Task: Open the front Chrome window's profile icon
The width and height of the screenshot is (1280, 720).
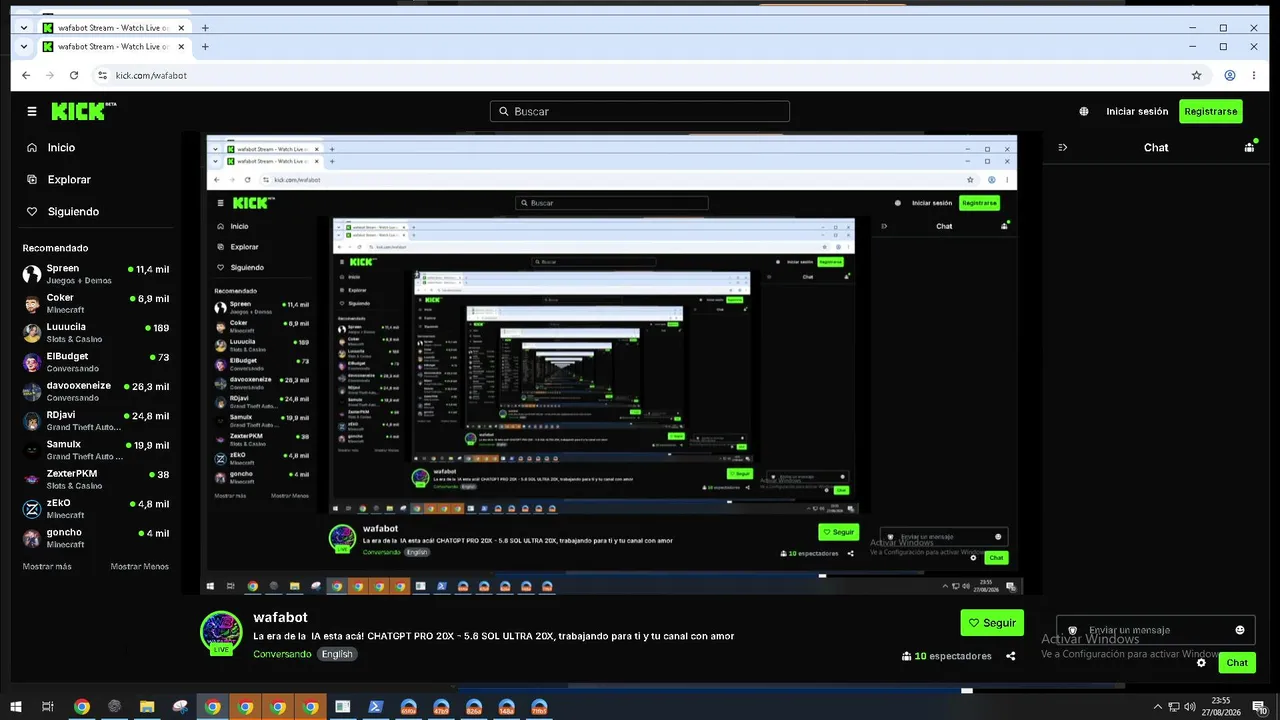Action: point(1230,75)
